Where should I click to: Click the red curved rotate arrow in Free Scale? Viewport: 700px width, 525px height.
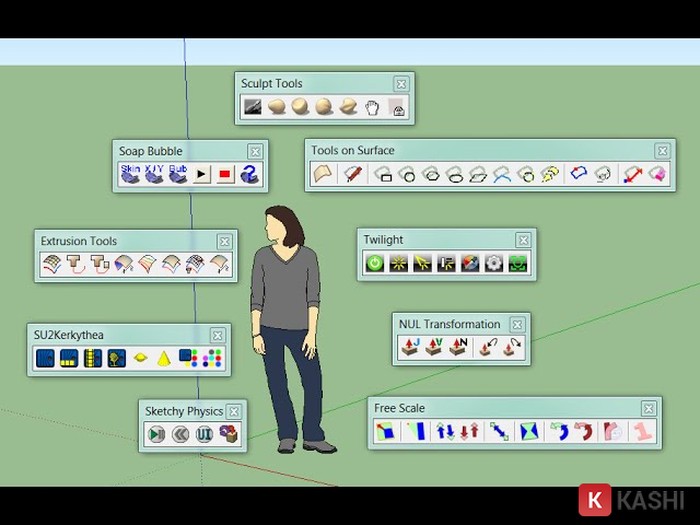[583, 432]
